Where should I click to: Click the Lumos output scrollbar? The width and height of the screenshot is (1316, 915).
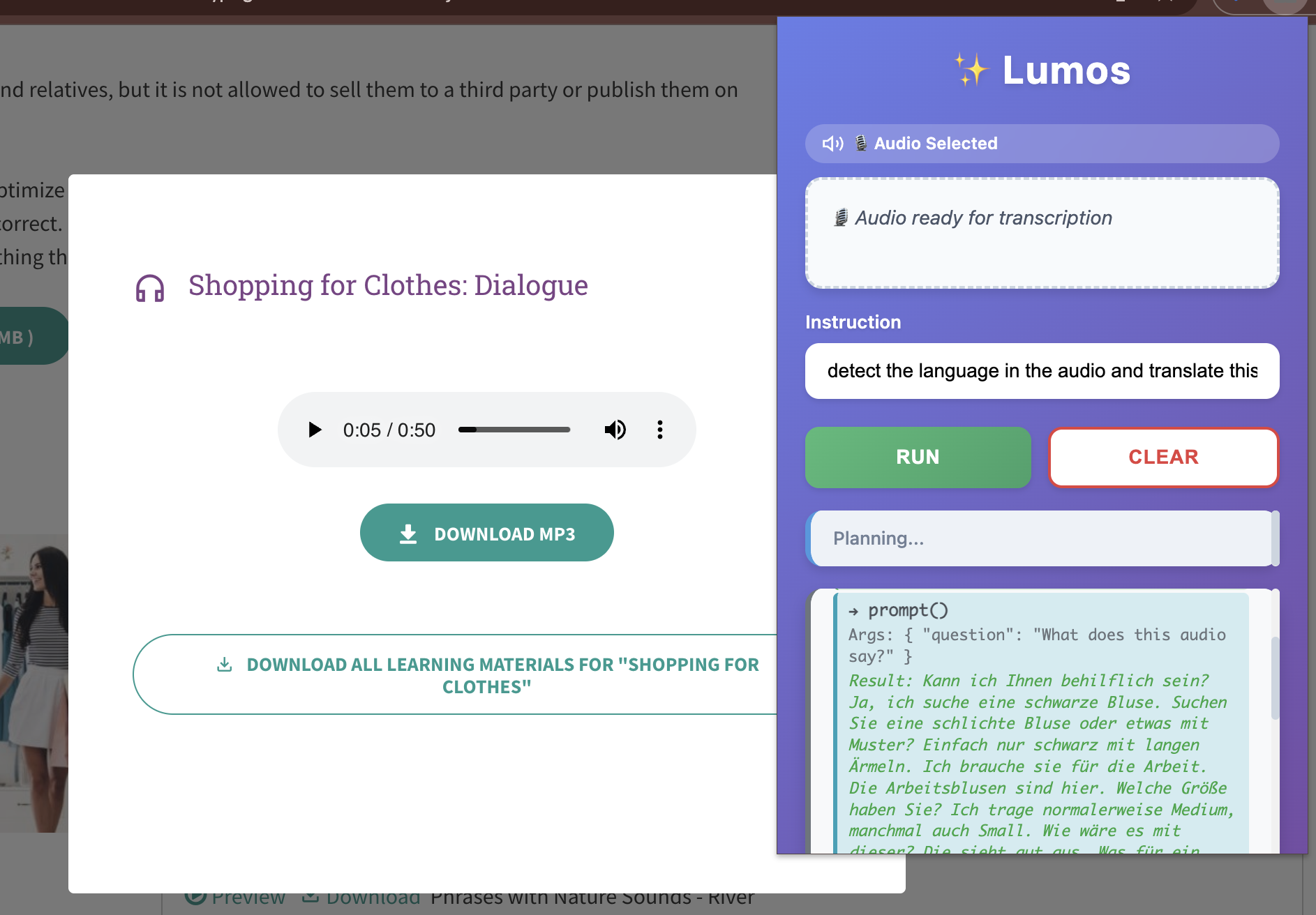(x=1276, y=676)
